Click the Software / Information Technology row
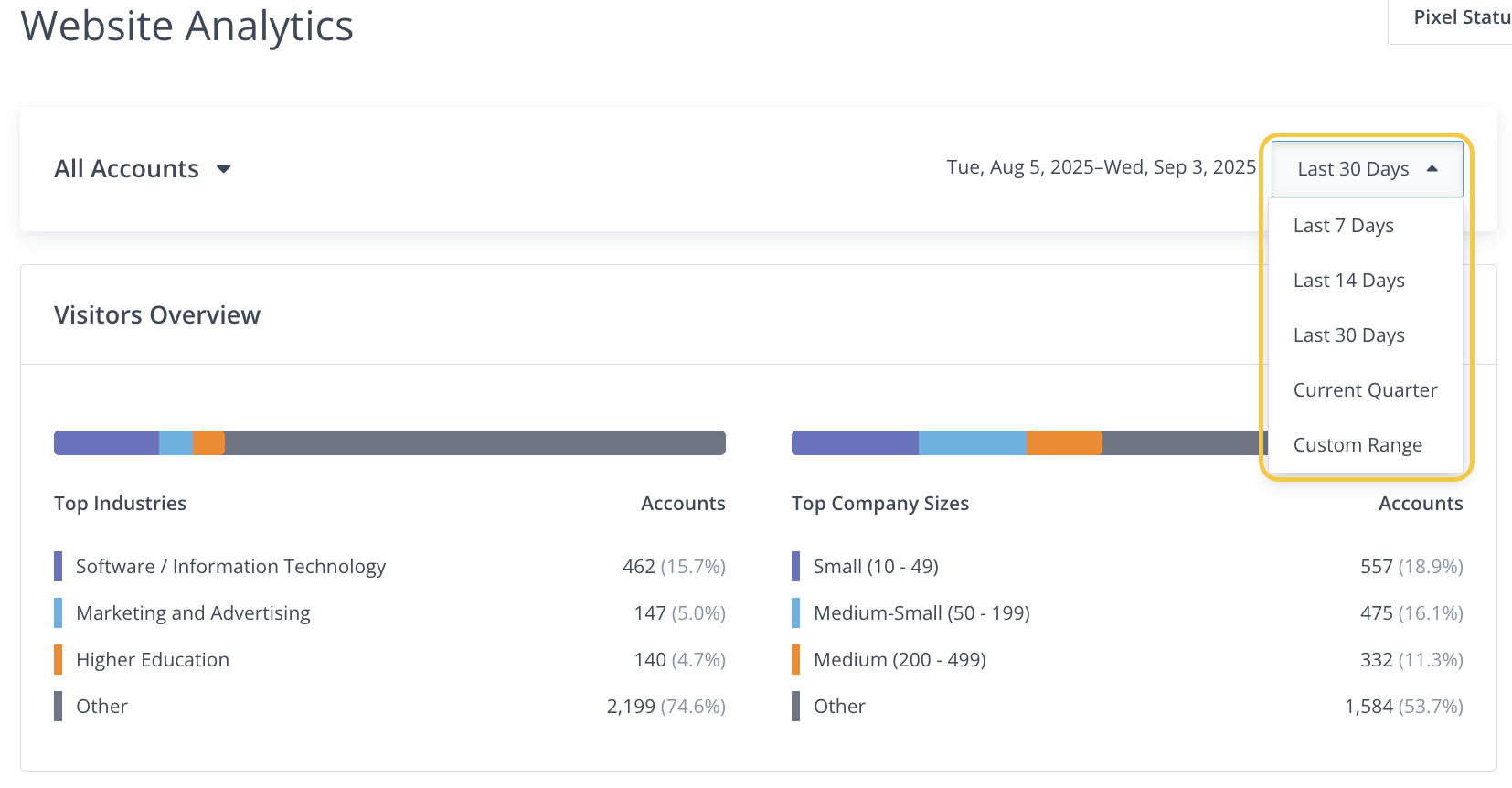The image size is (1512, 788). pyautogui.click(x=230, y=567)
